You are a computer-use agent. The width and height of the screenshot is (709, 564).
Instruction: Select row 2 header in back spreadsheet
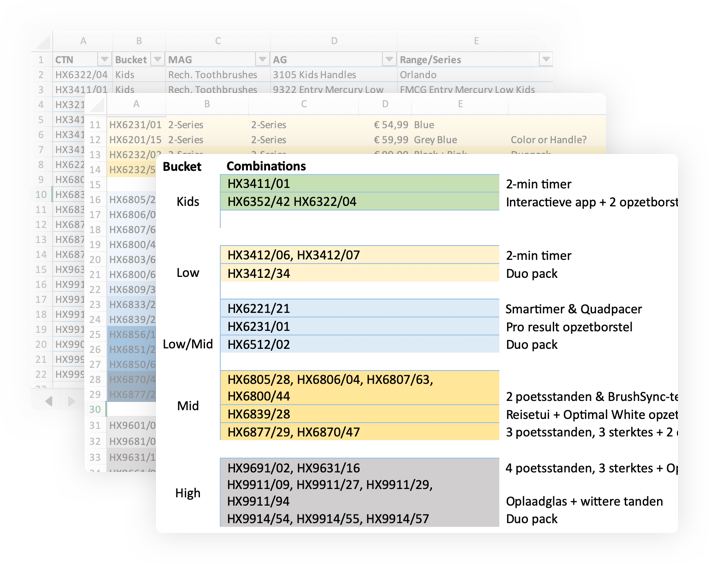click(41, 75)
